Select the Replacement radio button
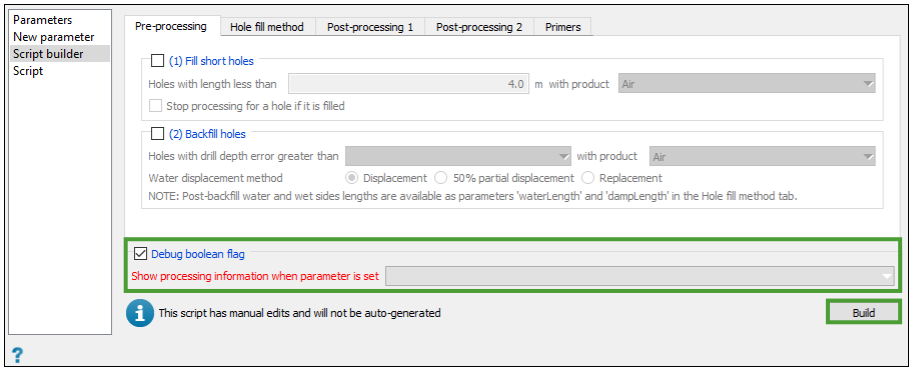This screenshot has width=916, height=372. [588, 178]
